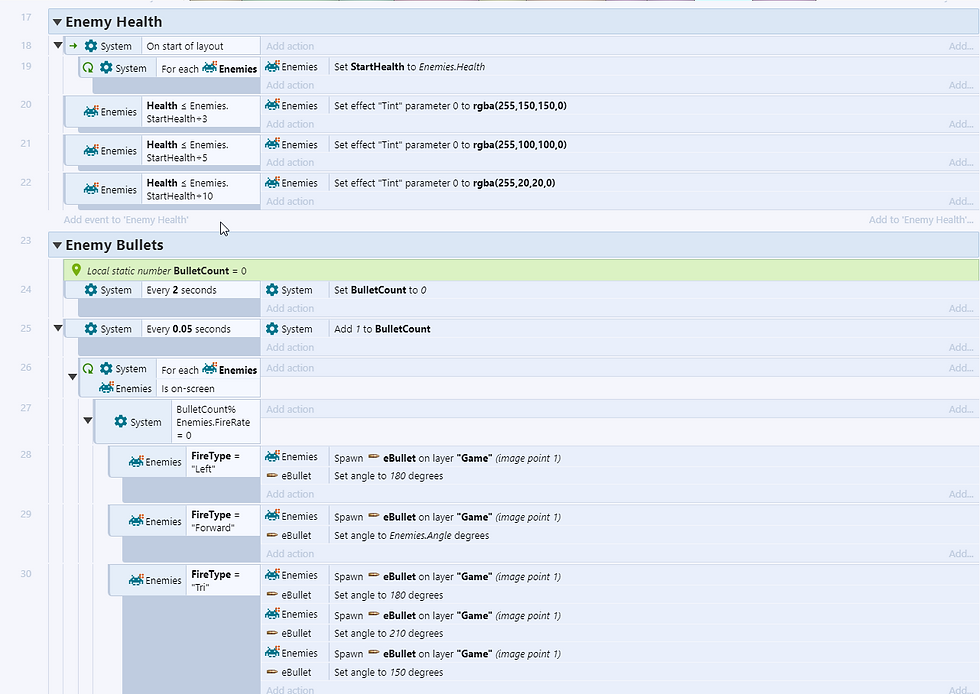Click Enemies icon in StartHealth÷10 condition
Image resolution: width=980 pixels, height=694 pixels.
point(91,189)
